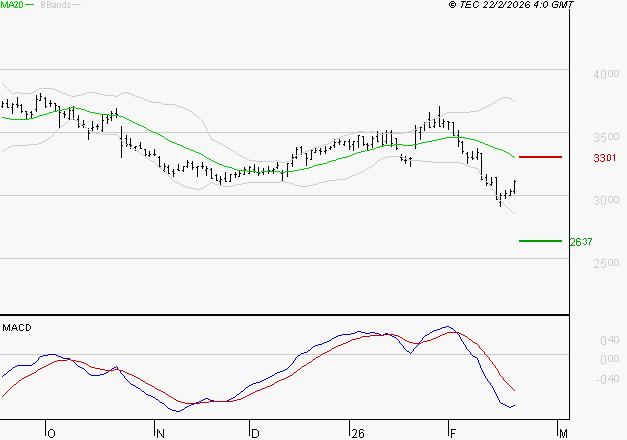Click the MA20 legend label

tap(11, 5)
